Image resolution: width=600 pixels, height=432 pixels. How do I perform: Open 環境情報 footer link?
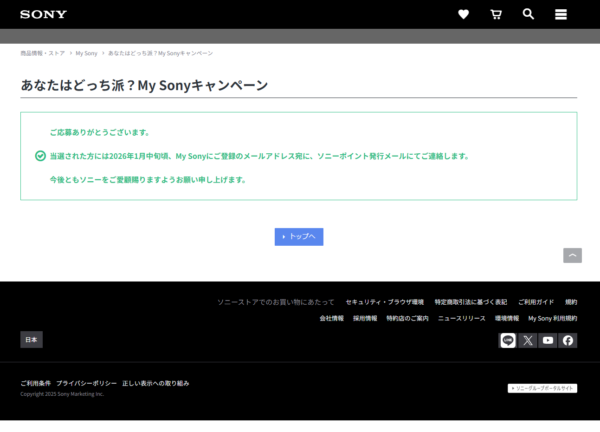pos(507,318)
